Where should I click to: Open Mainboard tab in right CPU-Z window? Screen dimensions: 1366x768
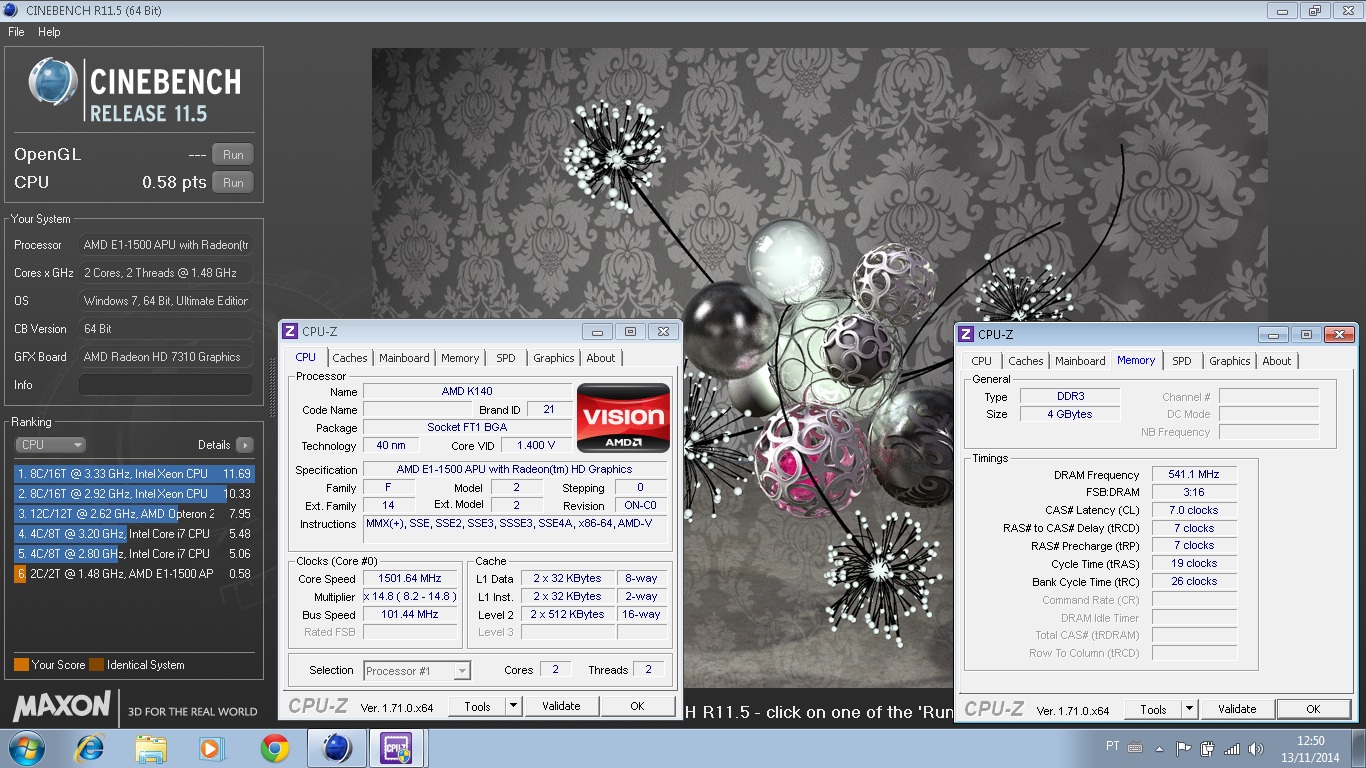click(x=1080, y=361)
